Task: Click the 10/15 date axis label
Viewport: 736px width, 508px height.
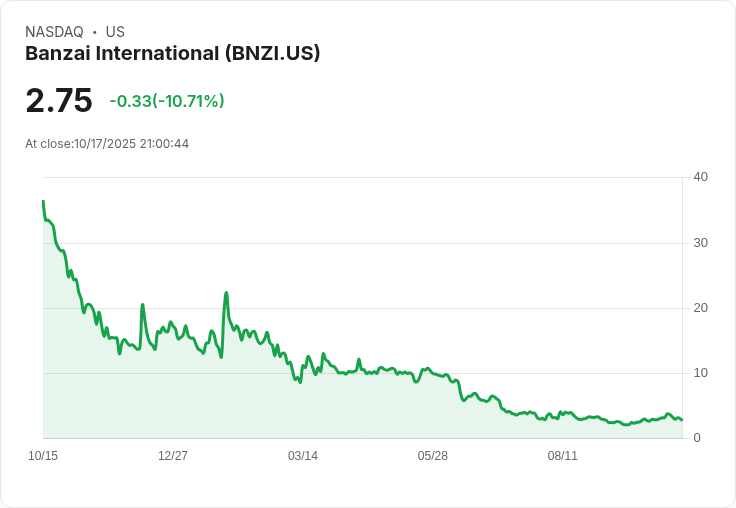Action: (43, 455)
